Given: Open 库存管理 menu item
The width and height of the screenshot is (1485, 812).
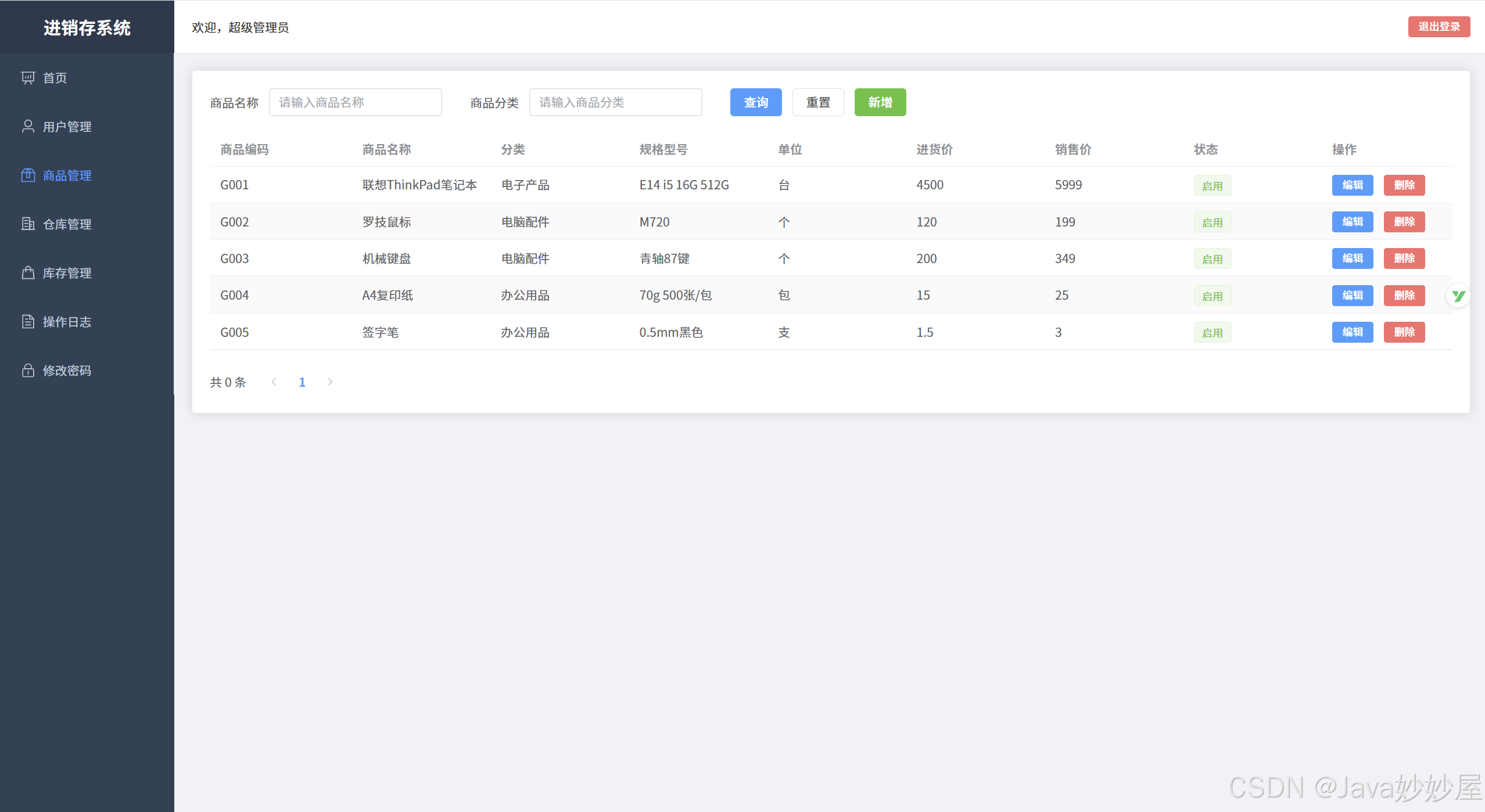Looking at the screenshot, I should coord(87,273).
